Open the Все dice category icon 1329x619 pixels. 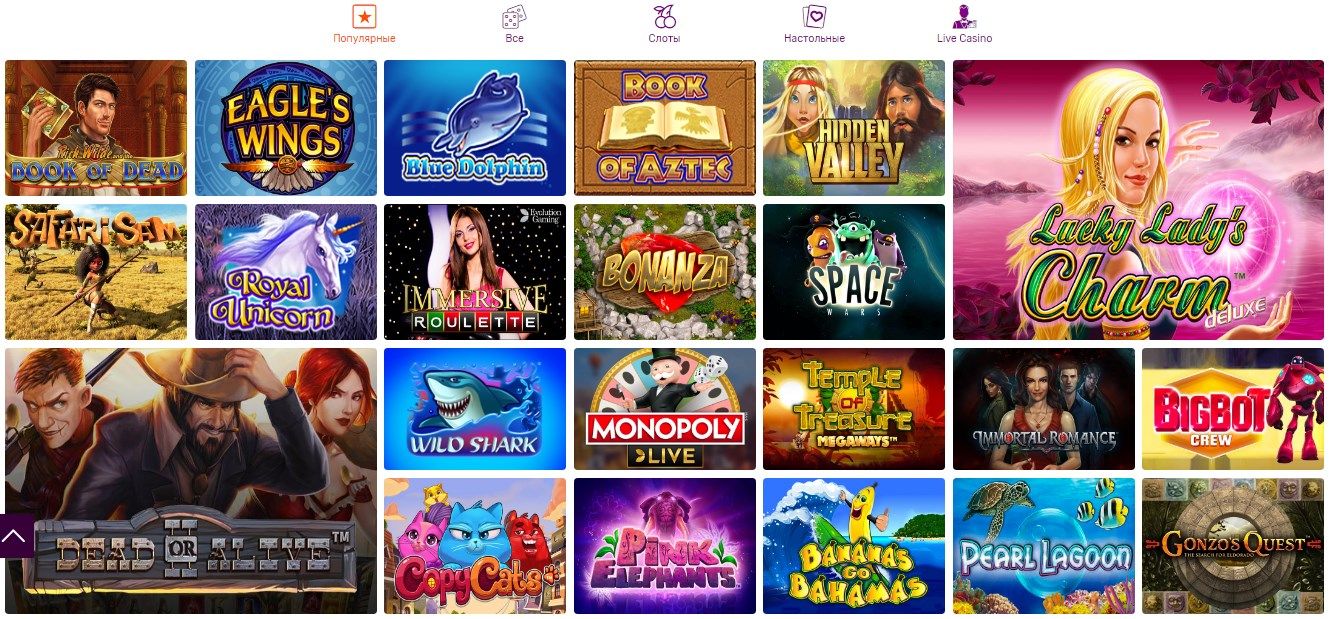[514, 16]
